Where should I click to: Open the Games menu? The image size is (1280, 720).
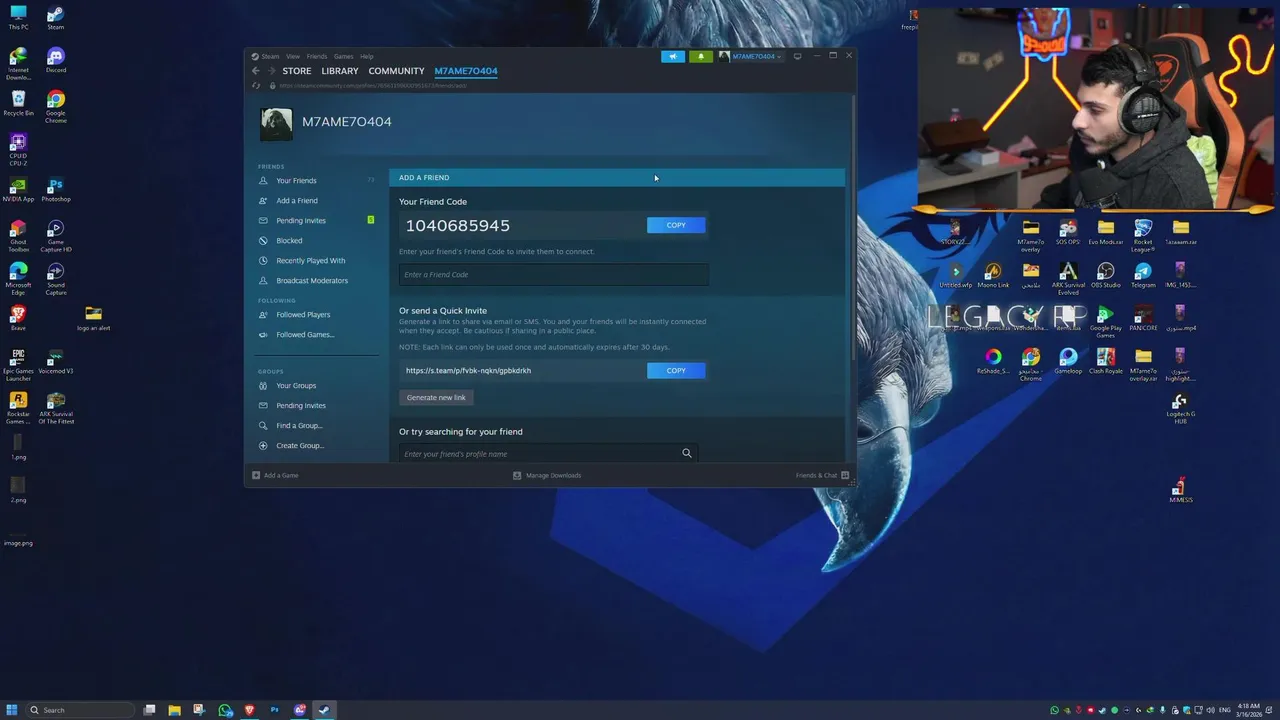344,56
